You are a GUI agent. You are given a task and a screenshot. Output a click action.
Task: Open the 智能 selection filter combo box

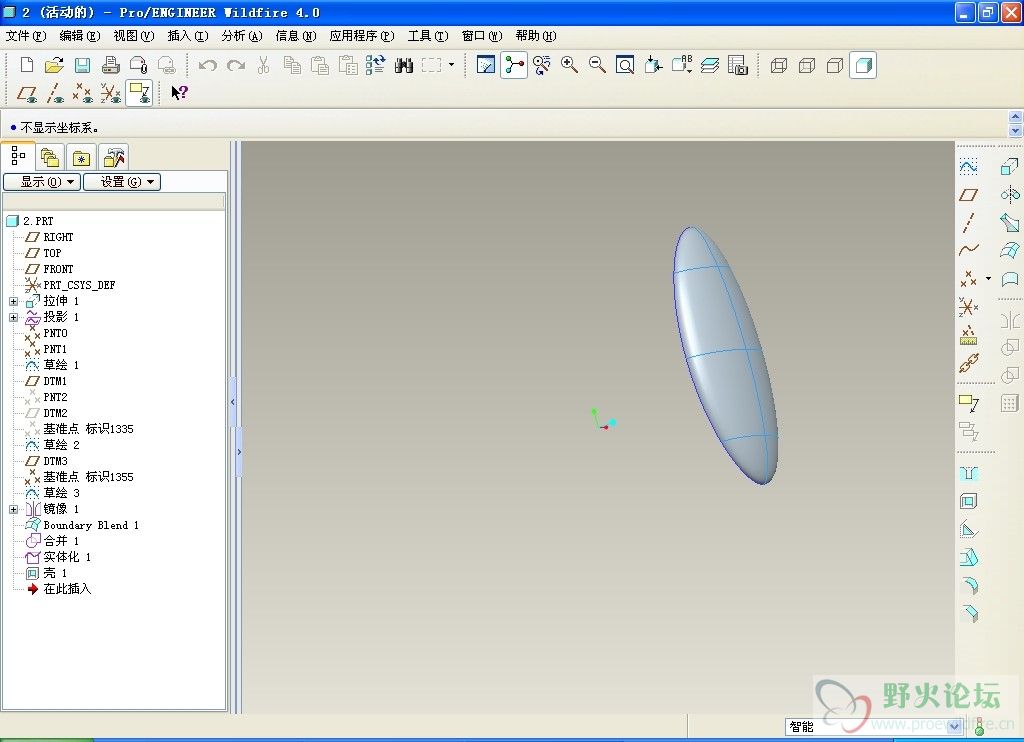point(874,726)
